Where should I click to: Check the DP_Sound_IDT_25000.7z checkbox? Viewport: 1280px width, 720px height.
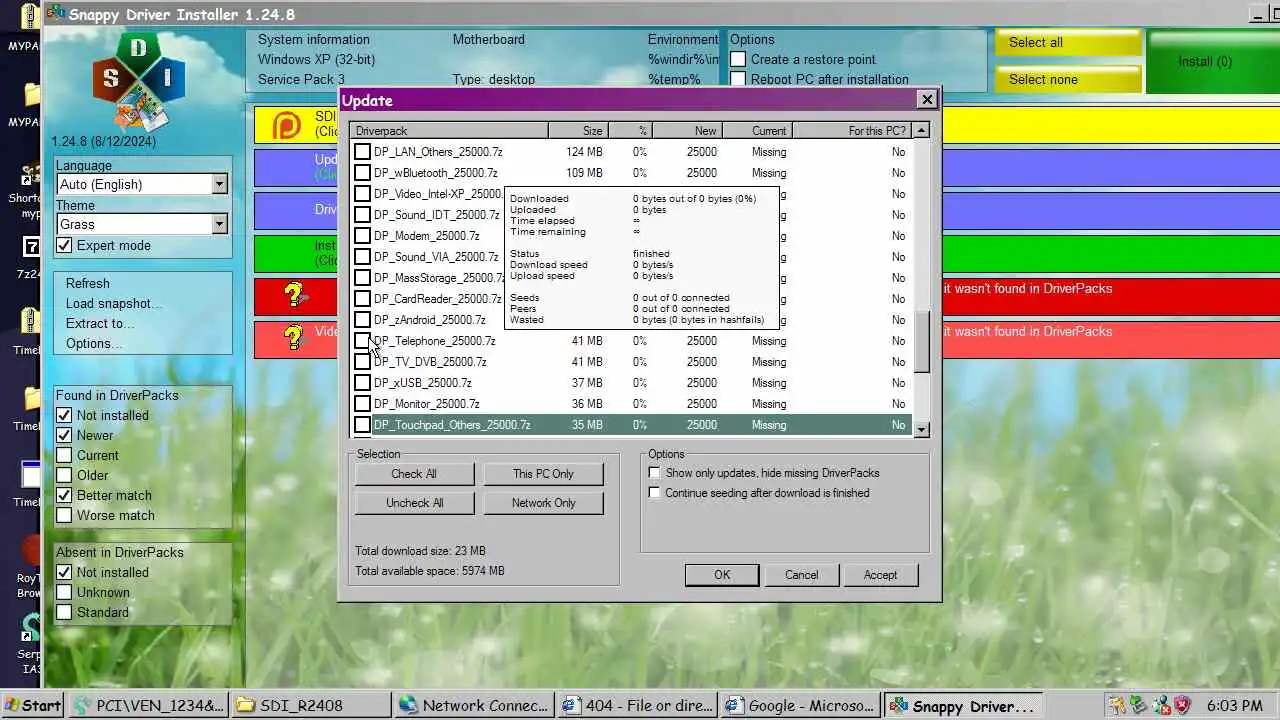362,215
